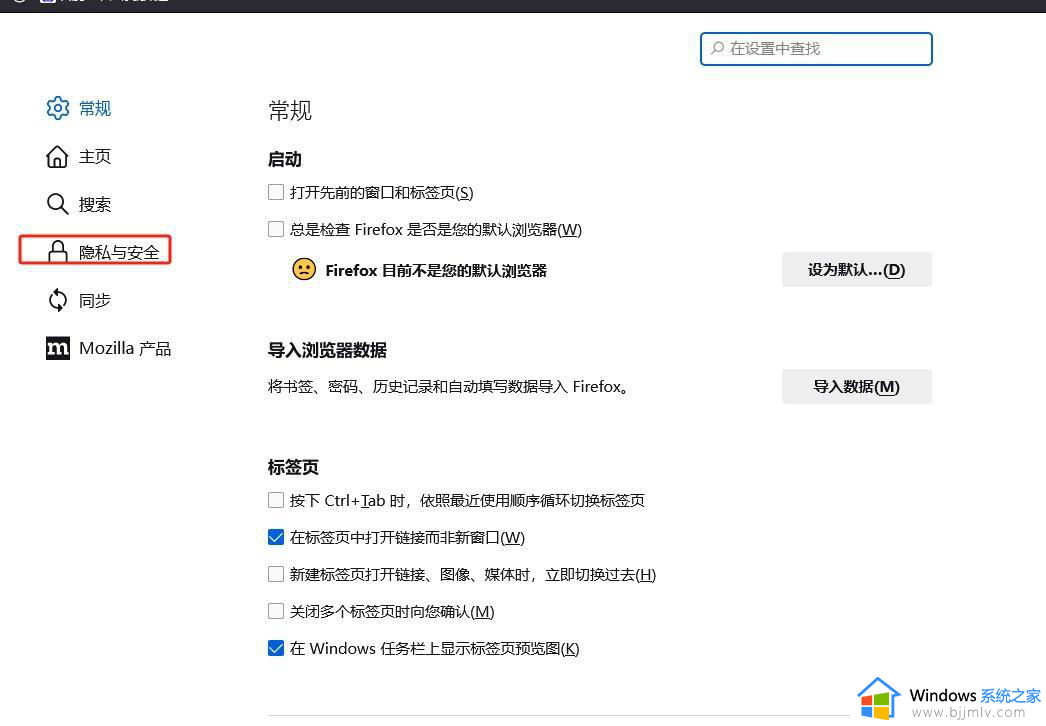Uncheck 在 Windows 任务栏上显示标签页预览图

[276, 648]
